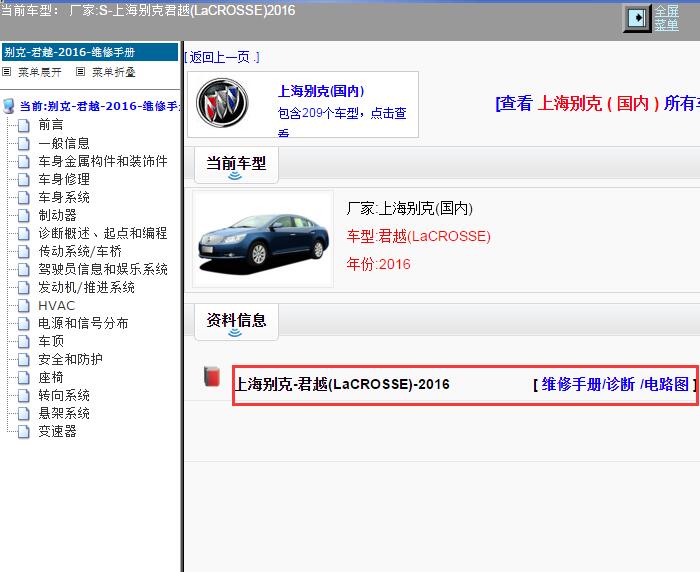700x572 pixels.
Task: Click the page icon beside 电源和信号分布
Action: click(x=24, y=324)
